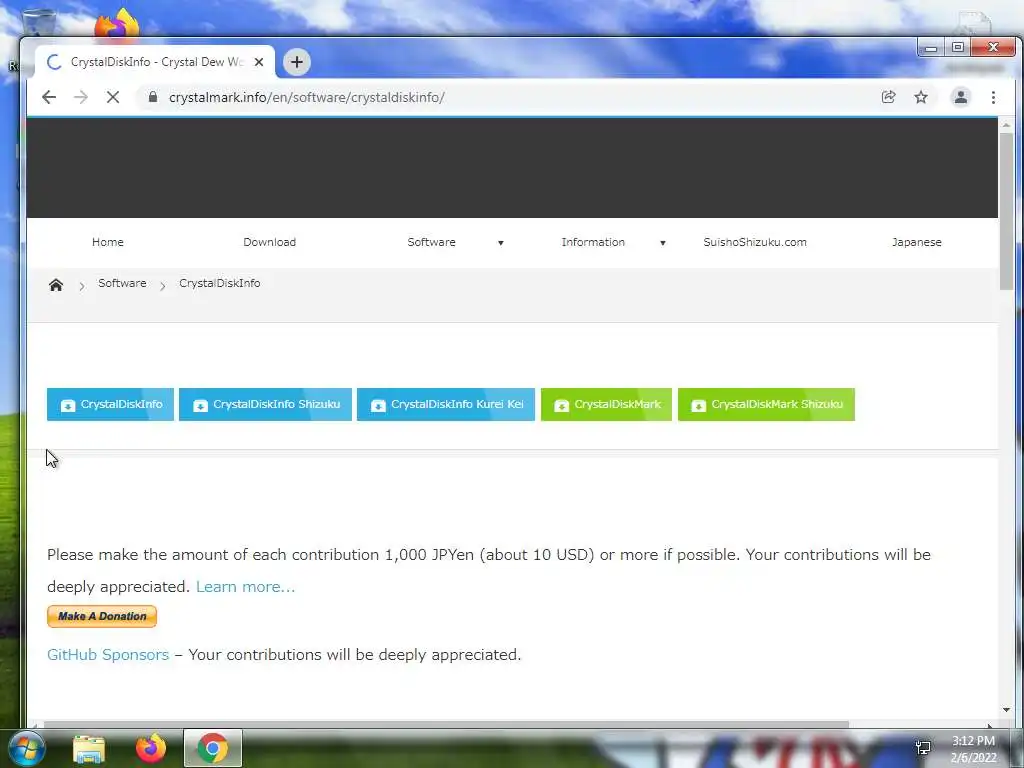Go back to the previous page
The image size is (1024, 768).
[49, 97]
